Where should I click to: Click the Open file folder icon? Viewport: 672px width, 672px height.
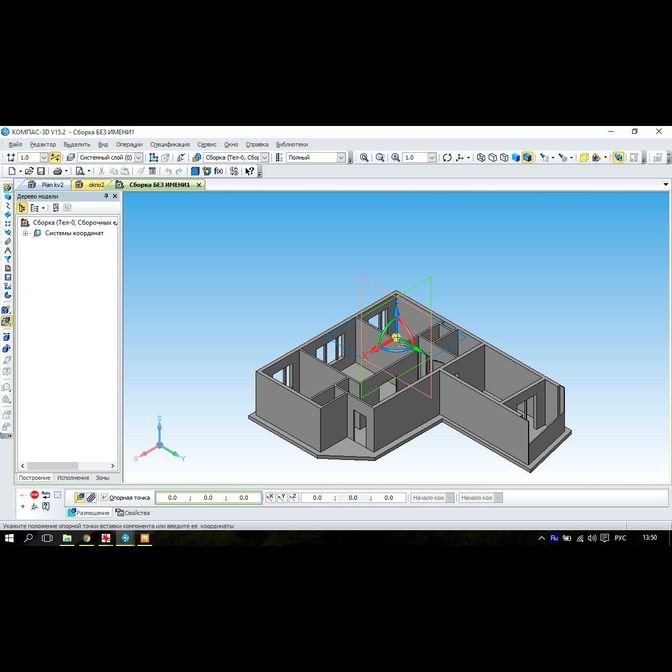pos(29,171)
